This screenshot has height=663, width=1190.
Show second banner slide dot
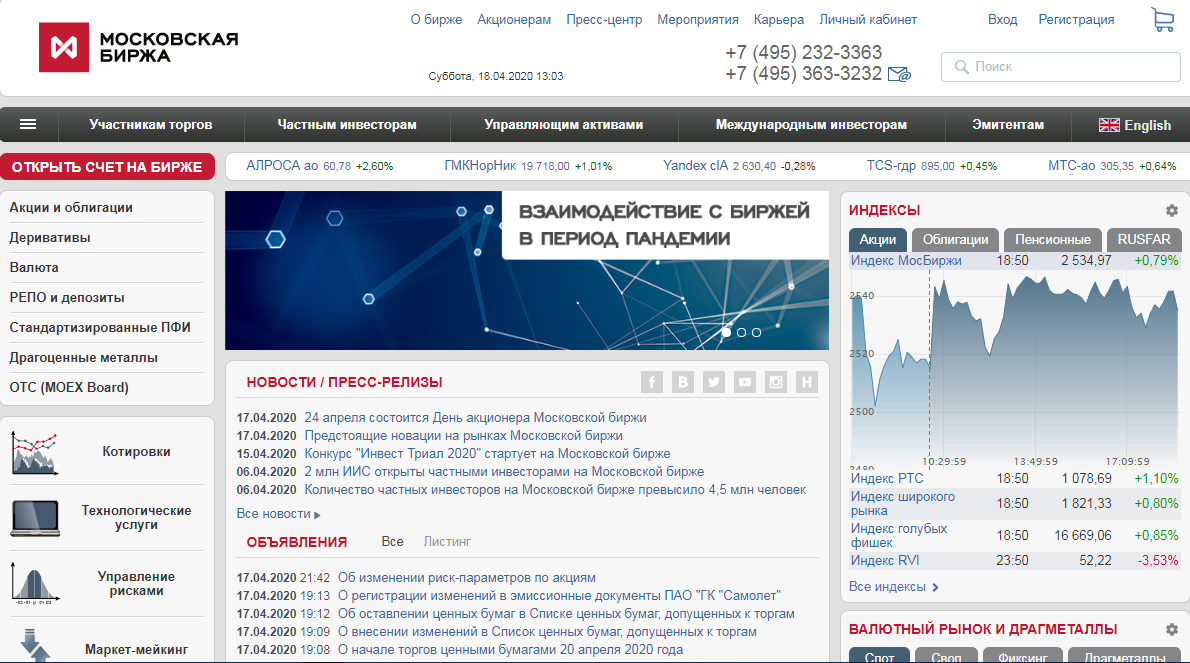pyautogui.click(x=741, y=332)
